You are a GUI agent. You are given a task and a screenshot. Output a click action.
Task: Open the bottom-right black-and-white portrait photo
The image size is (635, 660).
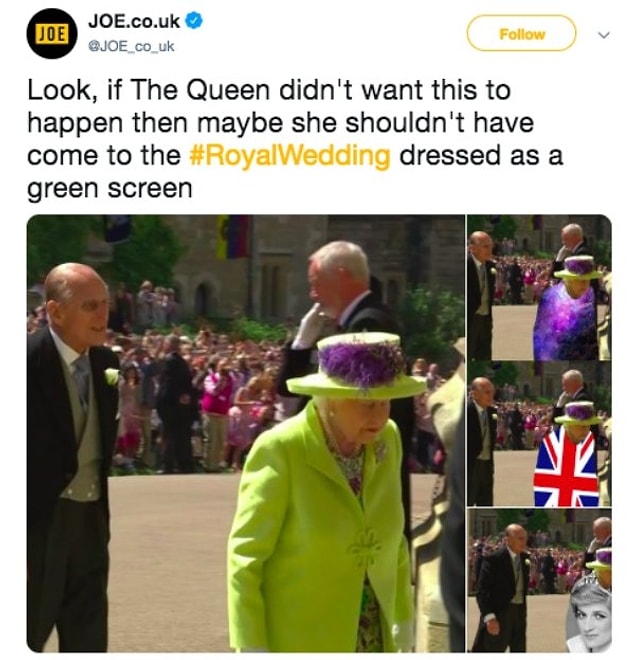[539, 580]
